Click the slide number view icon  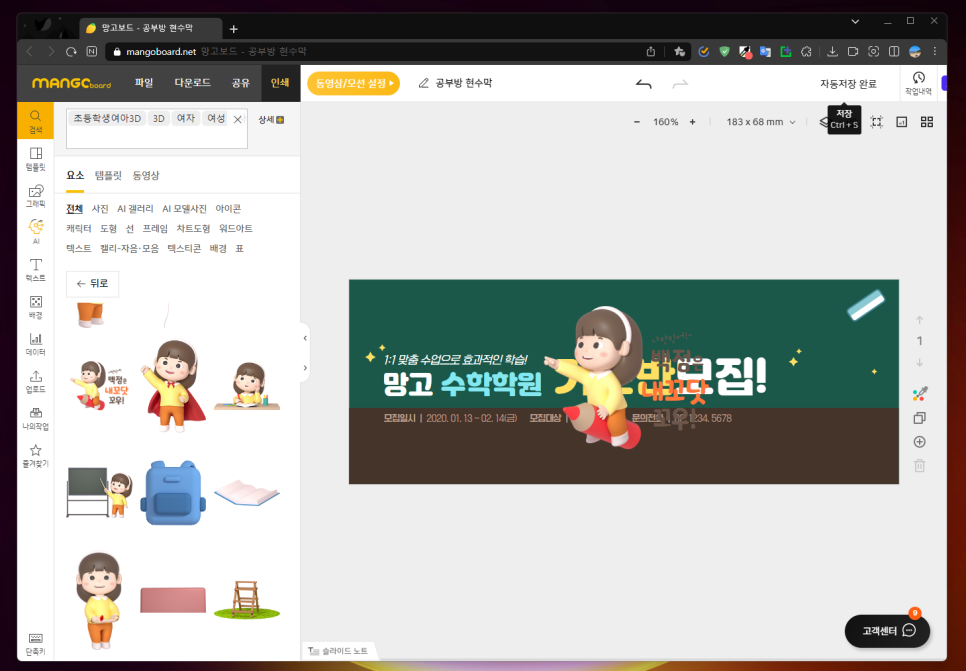point(902,122)
